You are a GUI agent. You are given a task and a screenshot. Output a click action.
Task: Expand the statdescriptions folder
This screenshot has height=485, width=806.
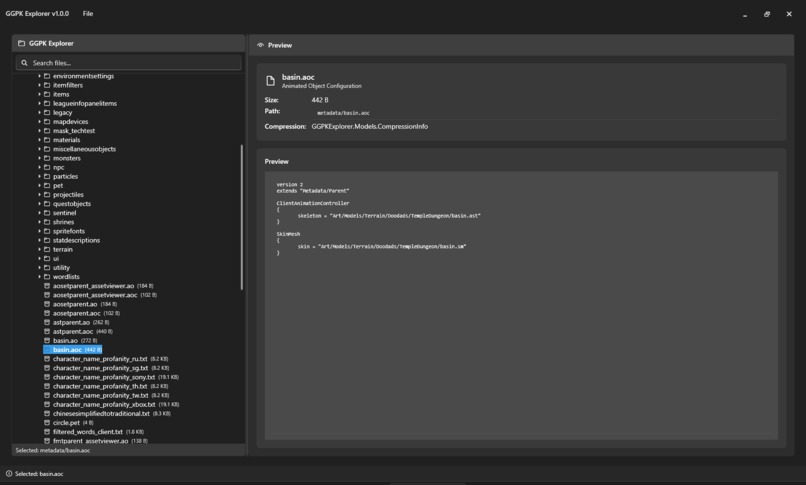(39, 240)
